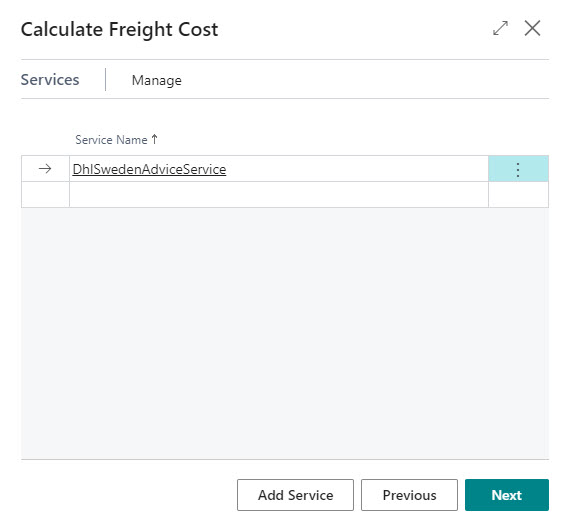The image size is (569, 530).
Task: Click the blank header area above row selectors
Action: 45,140
